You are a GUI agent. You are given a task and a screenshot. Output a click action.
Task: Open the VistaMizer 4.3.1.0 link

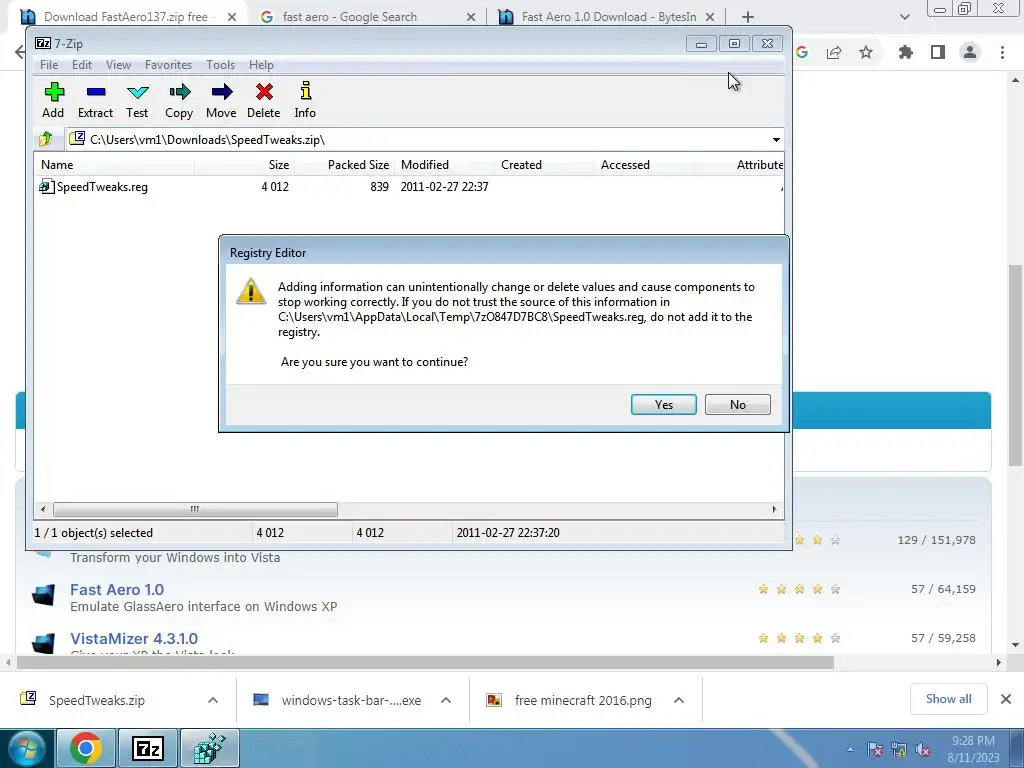tap(134, 639)
